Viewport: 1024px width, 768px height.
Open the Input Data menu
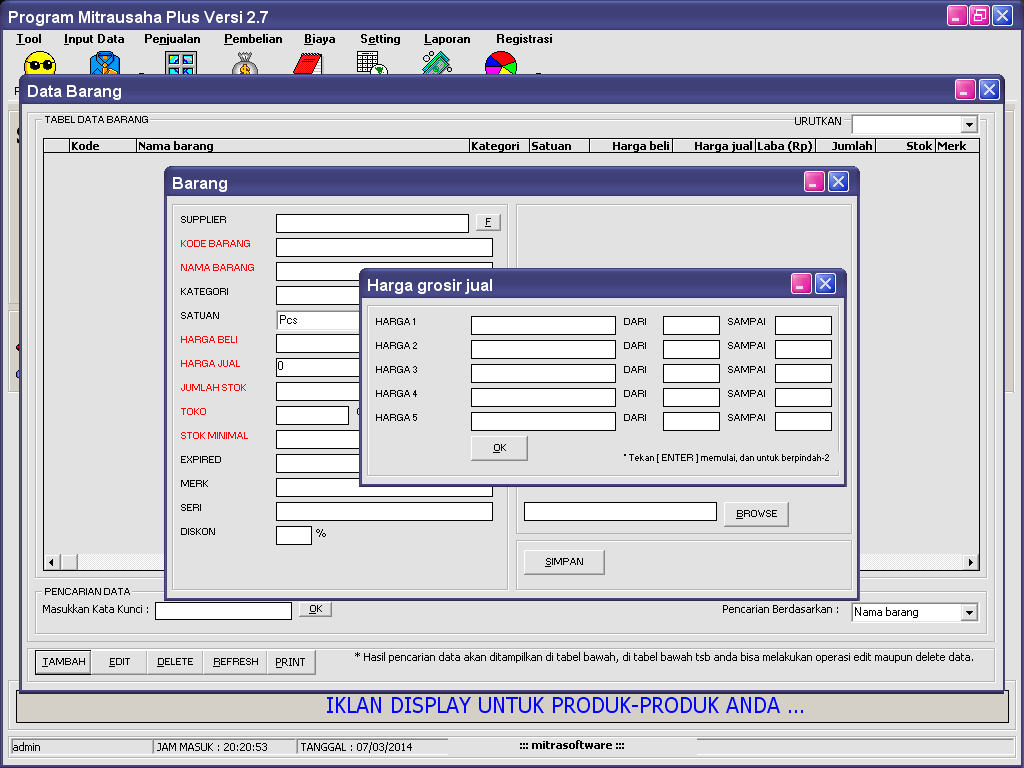coord(94,39)
